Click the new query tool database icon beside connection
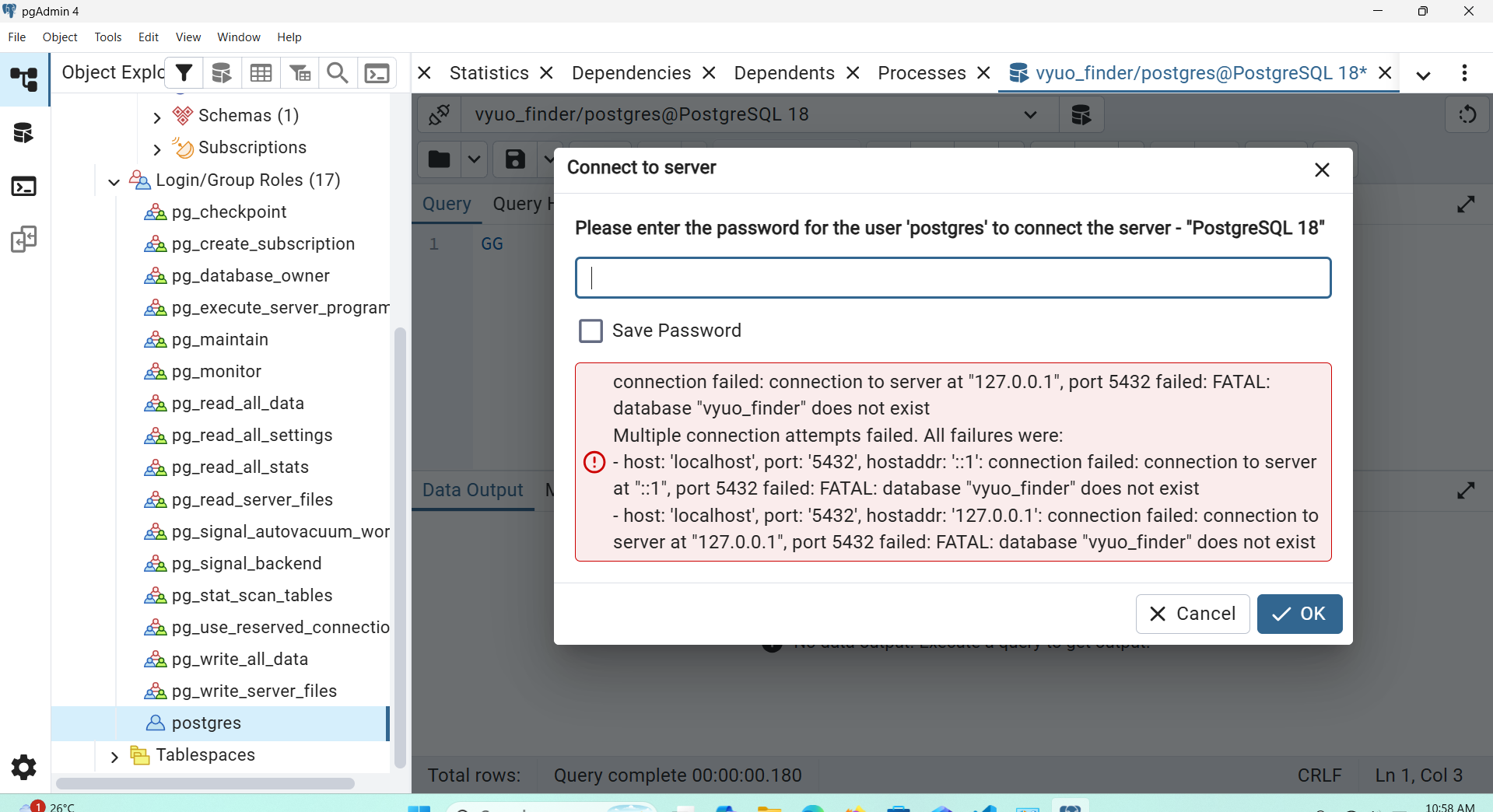 pos(1081,115)
